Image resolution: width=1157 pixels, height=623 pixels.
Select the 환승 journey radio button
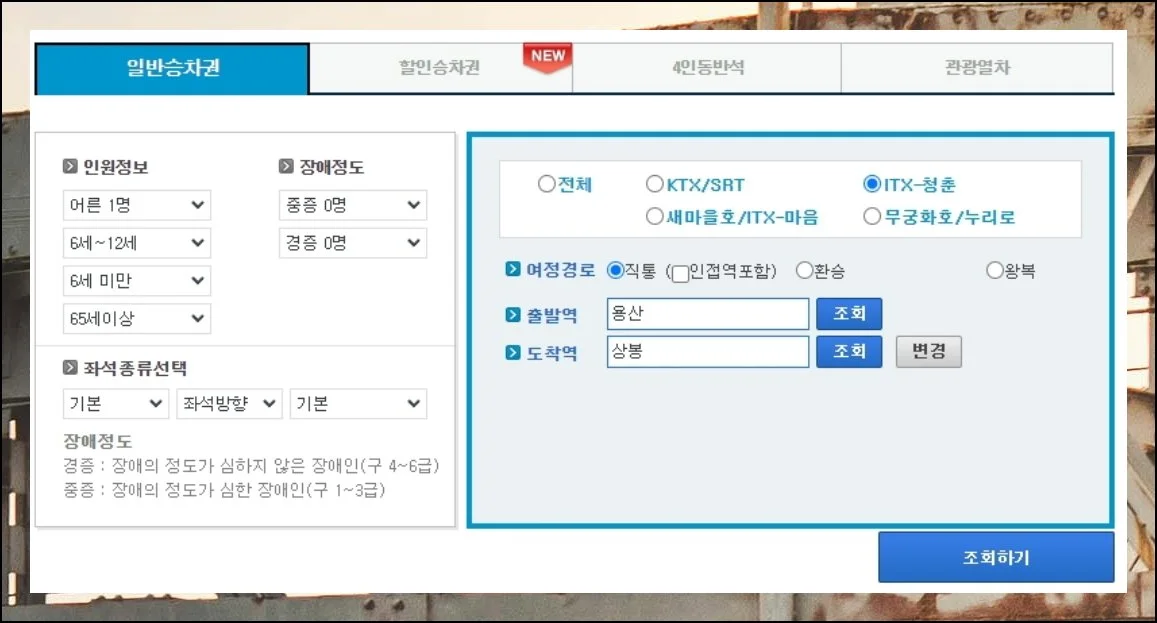(x=804, y=270)
